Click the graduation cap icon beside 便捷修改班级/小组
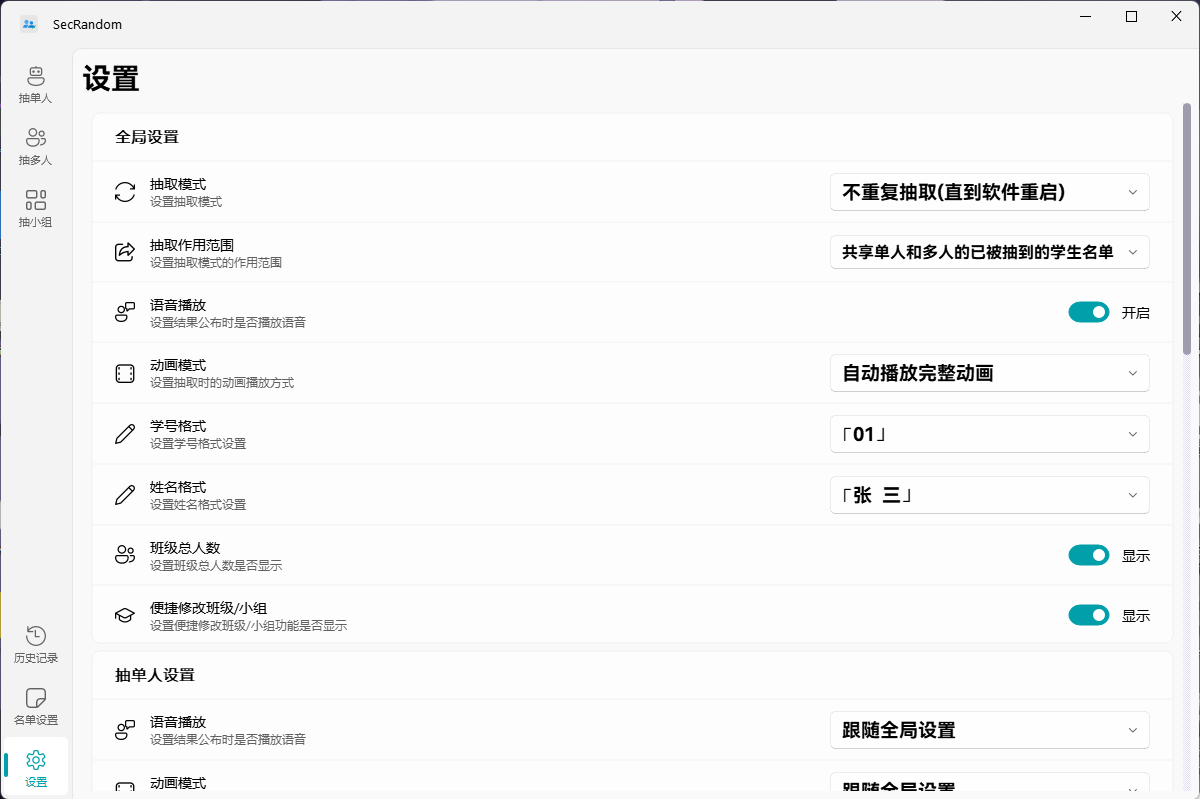Image resolution: width=1200 pixels, height=799 pixels. [125, 616]
